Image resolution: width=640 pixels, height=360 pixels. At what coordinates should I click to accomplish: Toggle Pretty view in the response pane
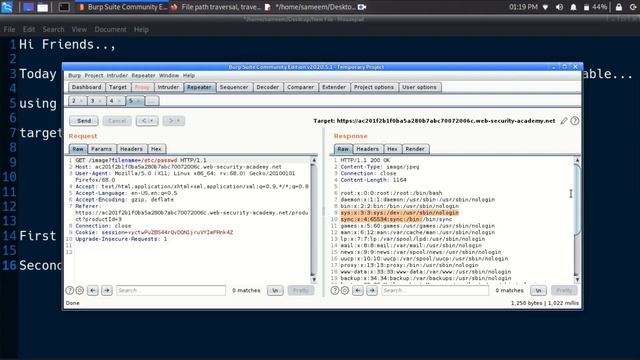(564, 290)
